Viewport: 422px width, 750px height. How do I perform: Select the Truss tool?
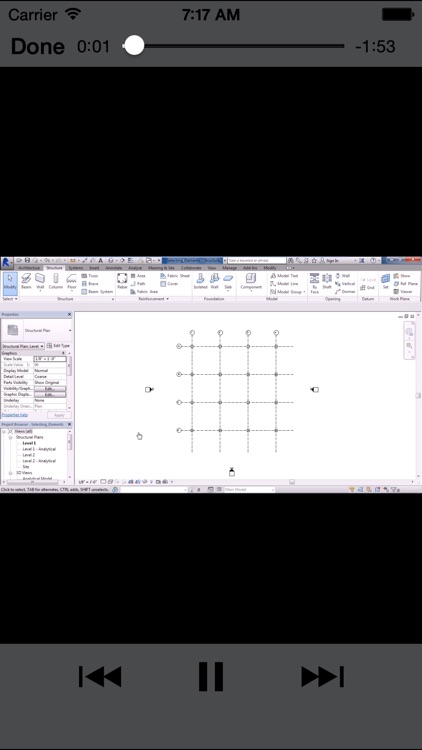pos(89,276)
